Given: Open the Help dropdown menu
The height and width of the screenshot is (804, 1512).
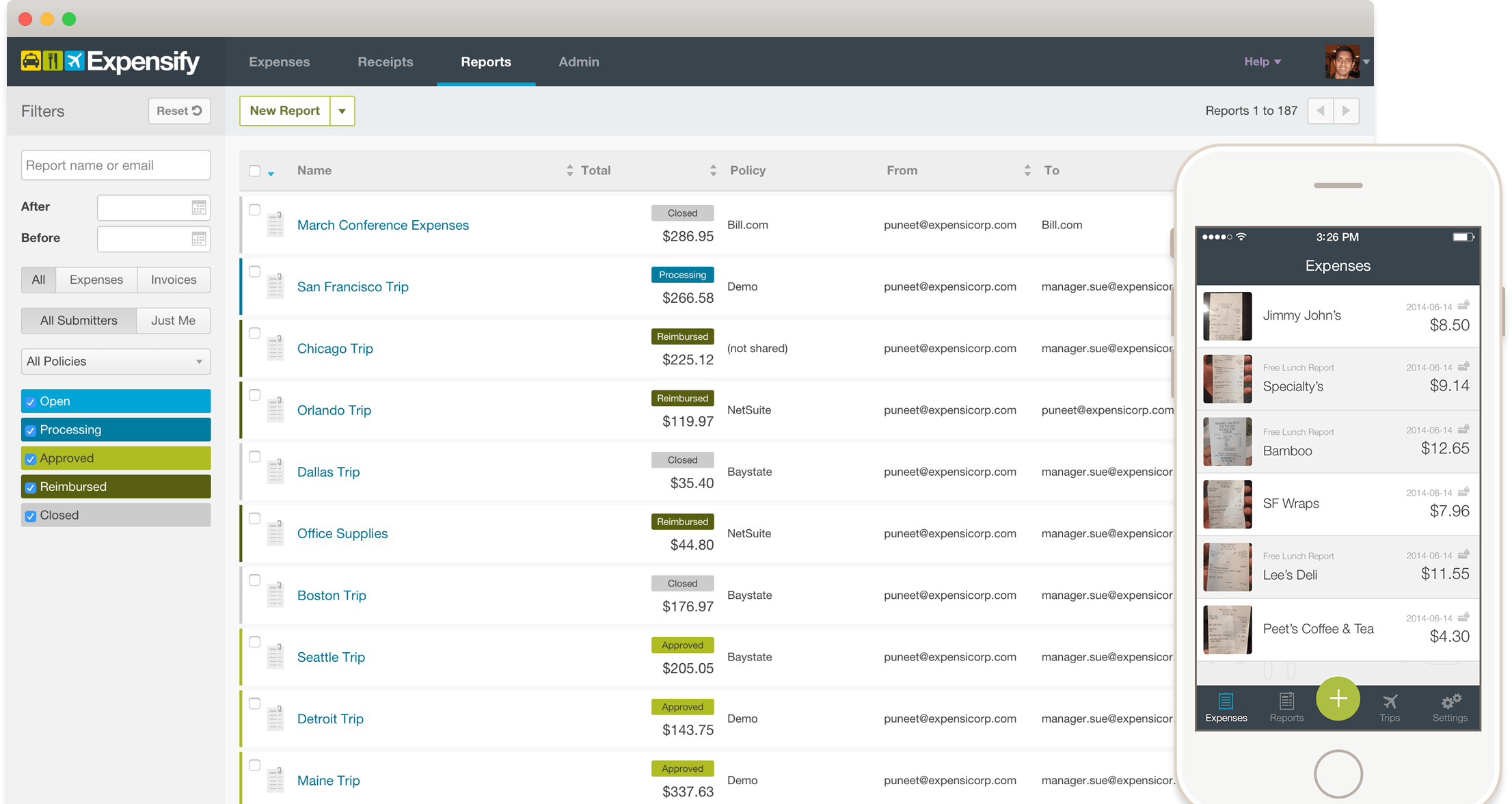Looking at the screenshot, I should pos(1262,62).
